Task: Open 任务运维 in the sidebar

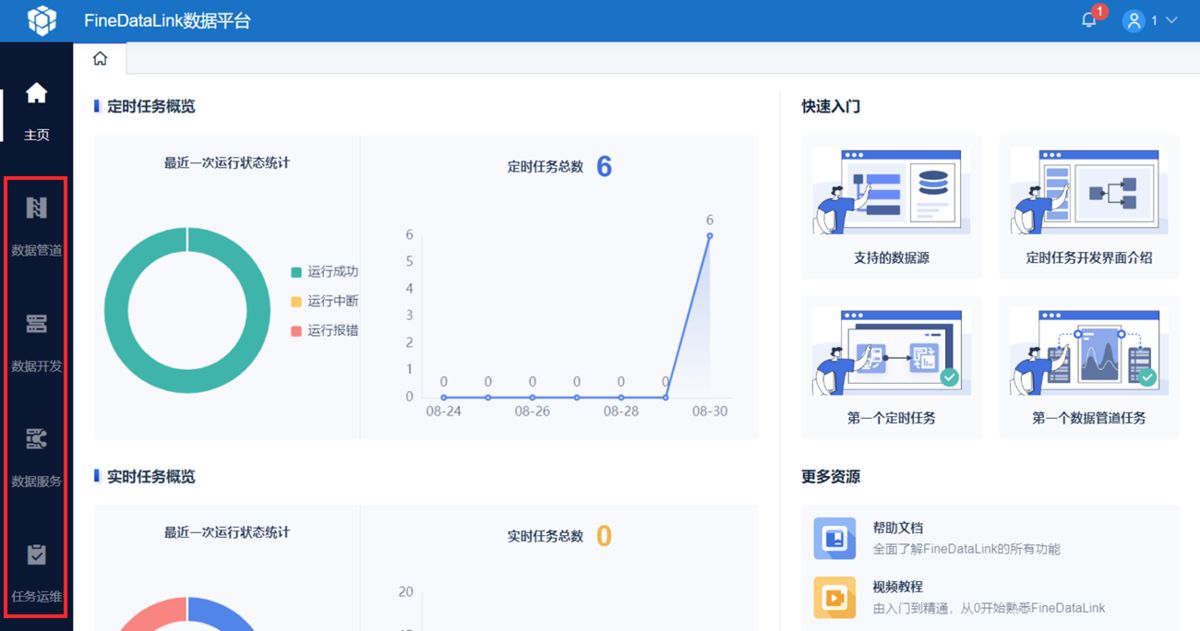Action: pos(36,574)
